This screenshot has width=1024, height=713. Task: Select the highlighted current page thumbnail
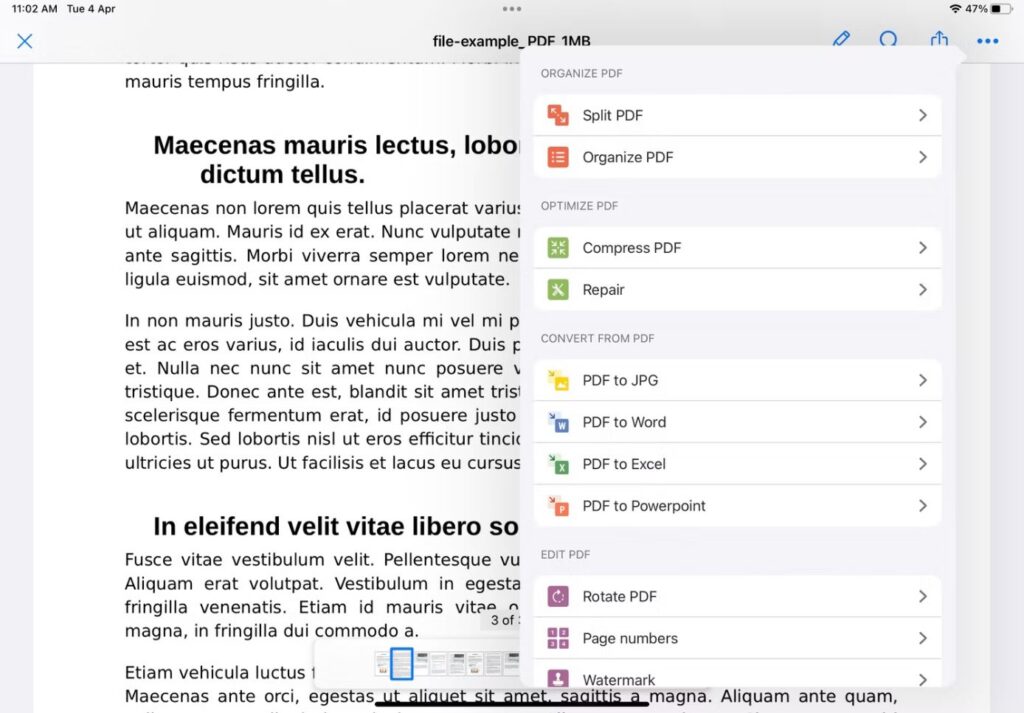(402, 663)
